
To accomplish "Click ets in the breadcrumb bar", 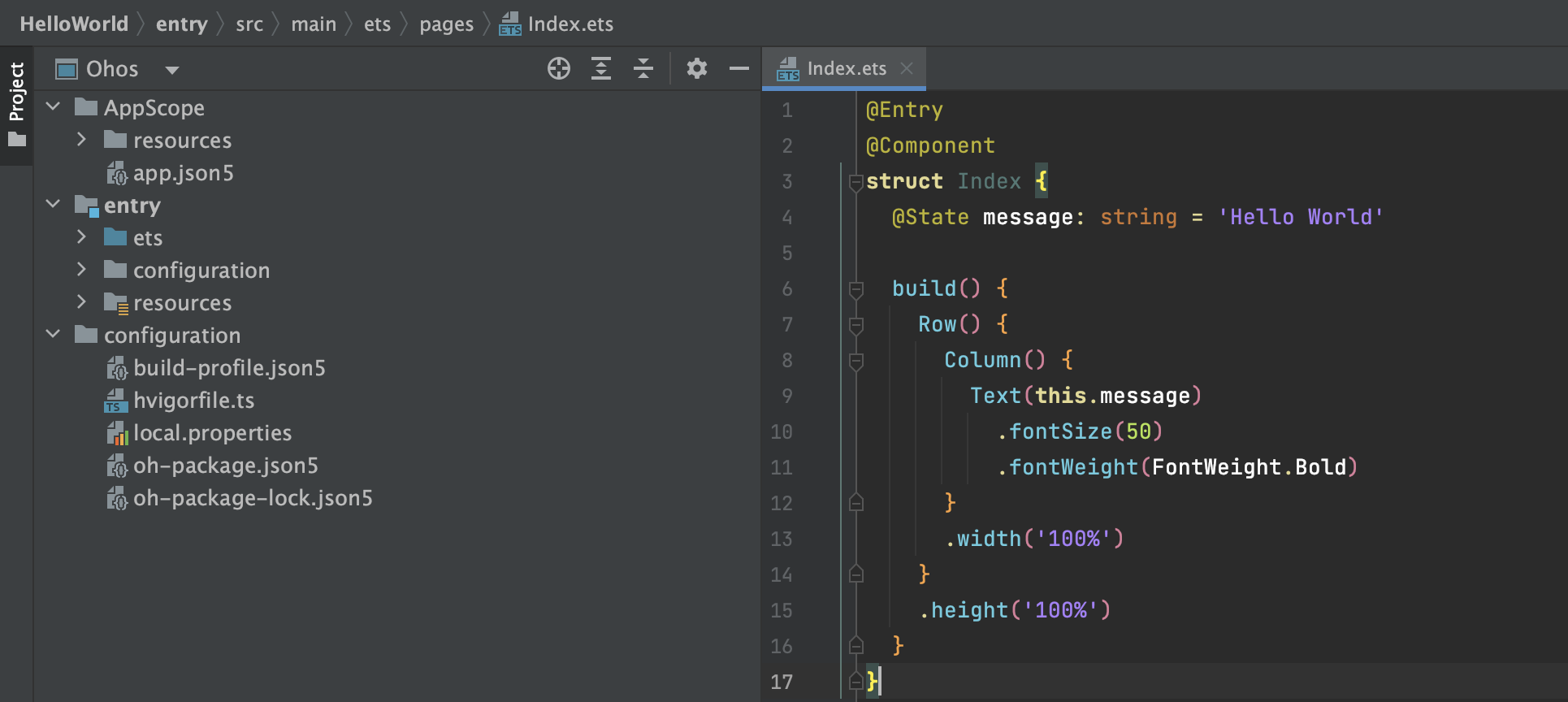I will [377, 24].
